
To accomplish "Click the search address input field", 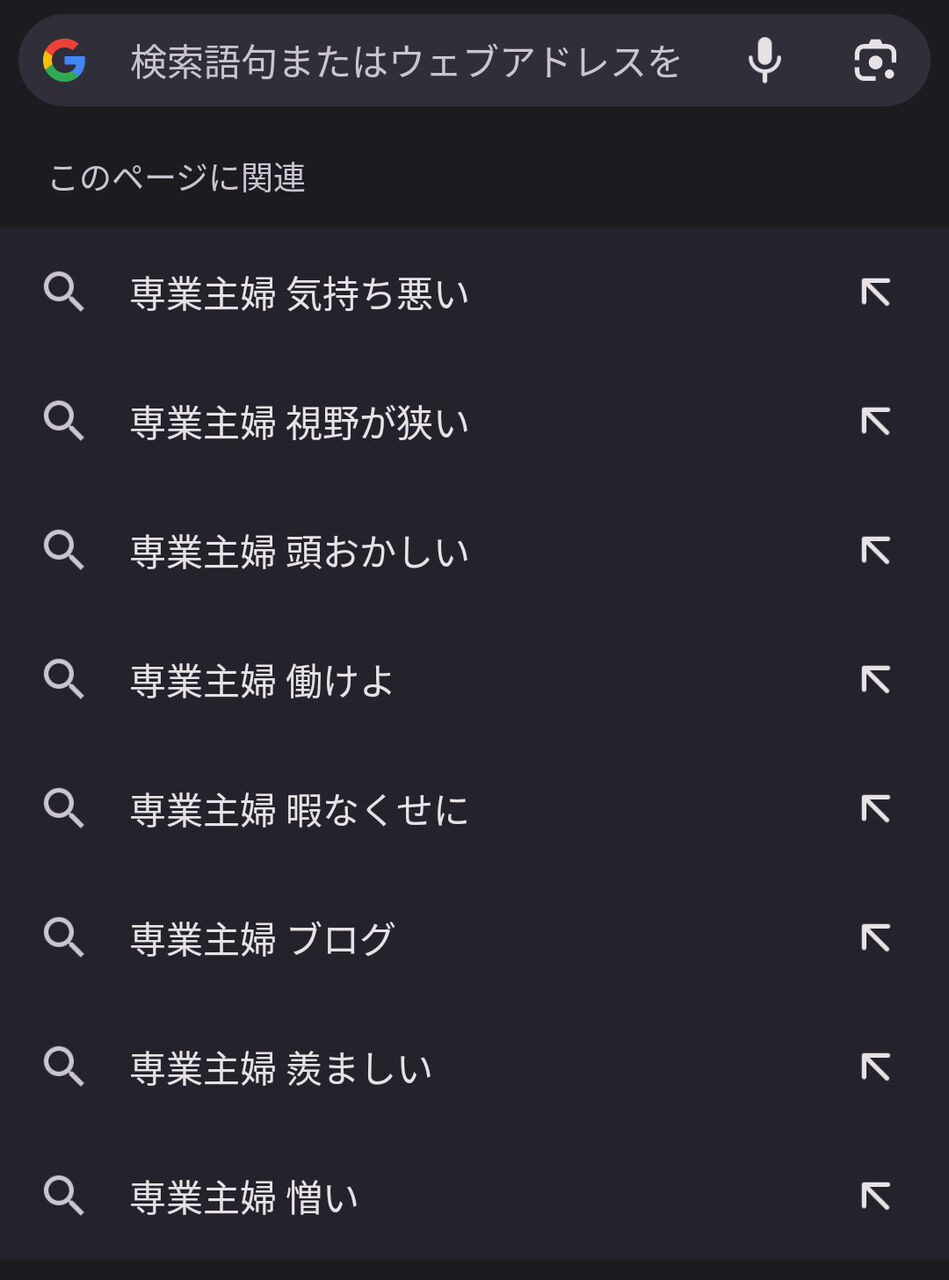I will 405,62.
